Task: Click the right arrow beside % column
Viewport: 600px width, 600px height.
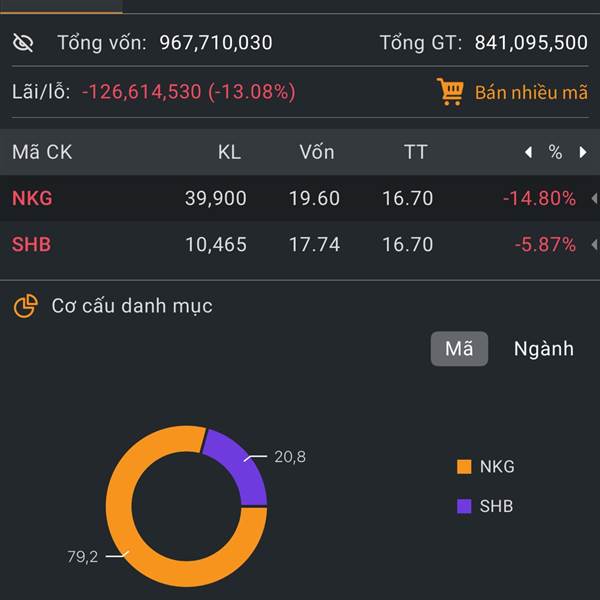Action: tap(583, 152)
